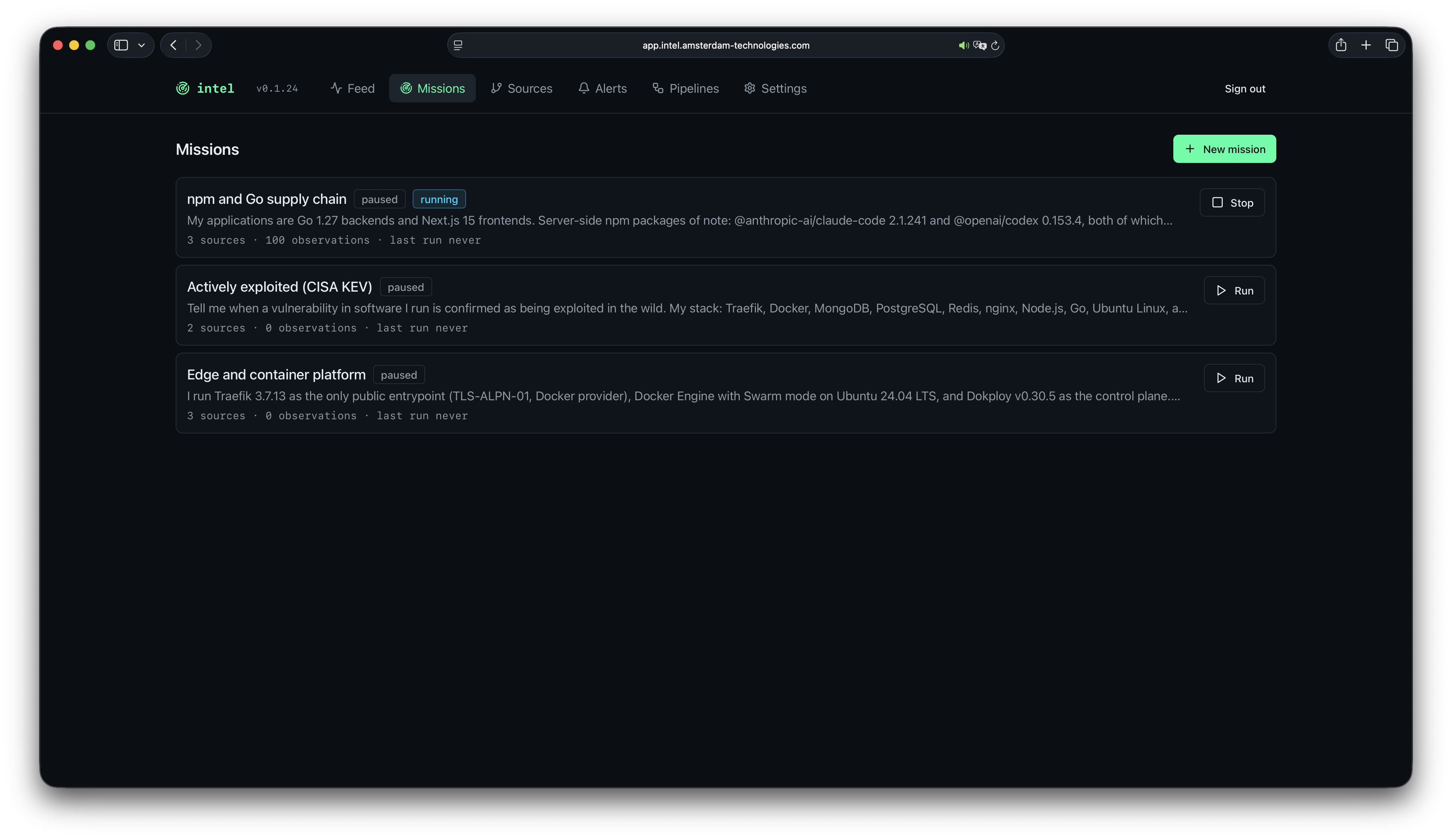Toggle the browser sidebar icon
1452x840 pixels.
(x=121, y=45)
